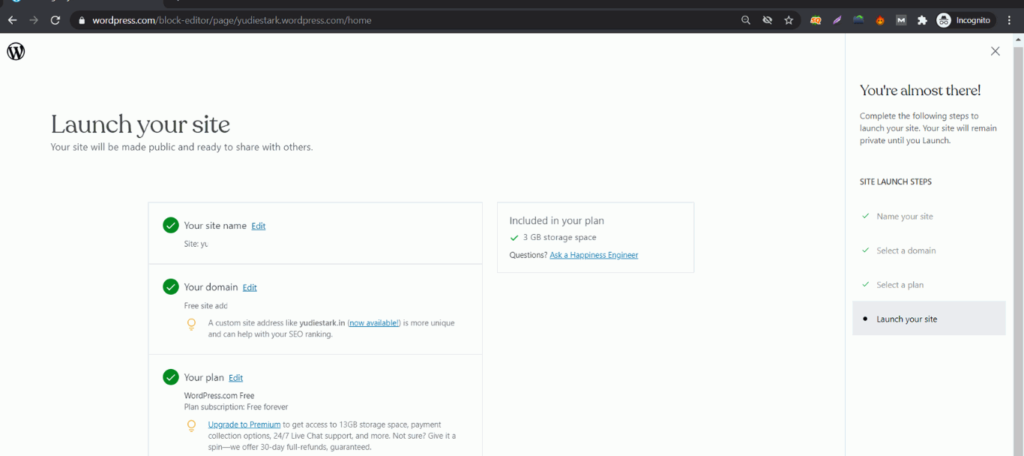Open the Extensions puzzle-piece icon

[922, 20]
